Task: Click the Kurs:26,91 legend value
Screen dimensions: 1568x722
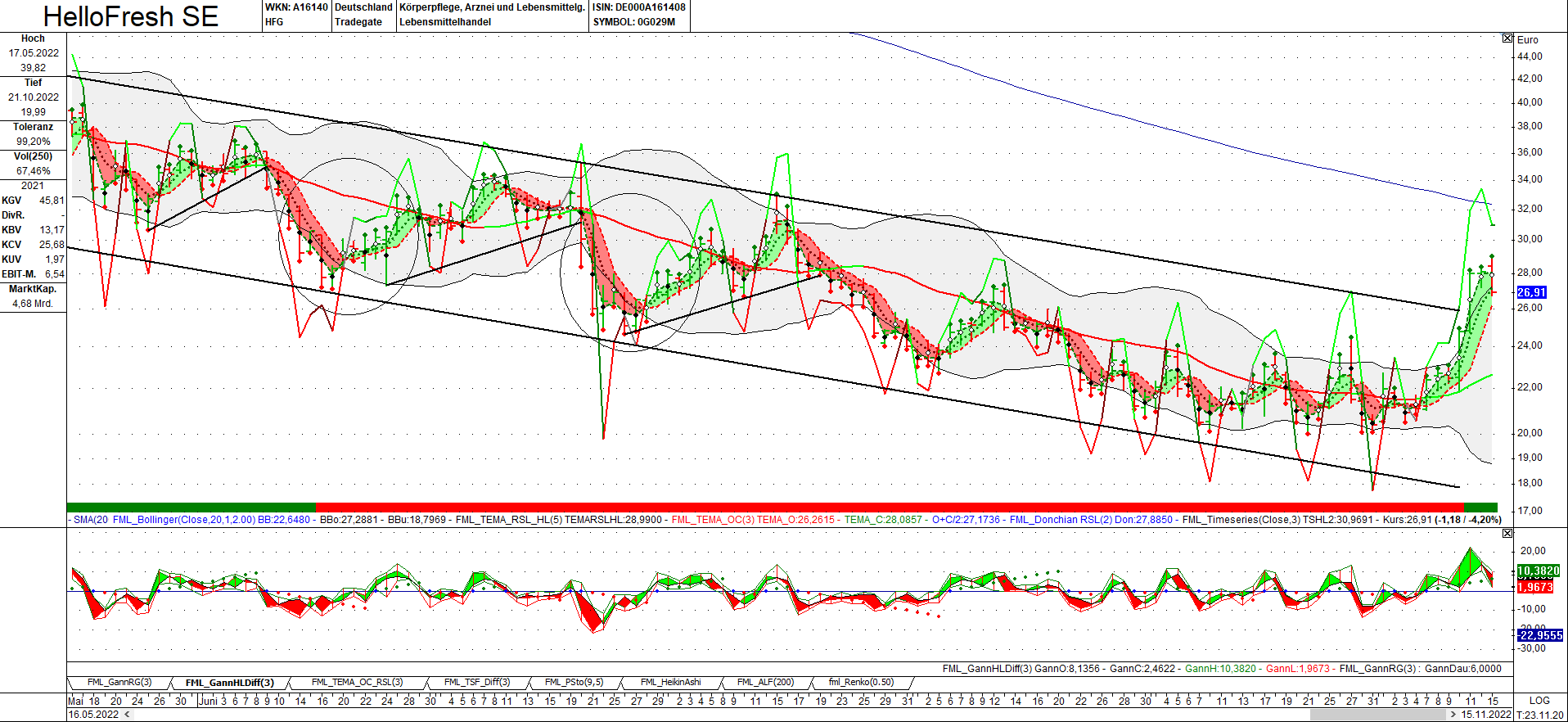Action: [x=1408, y=520]
